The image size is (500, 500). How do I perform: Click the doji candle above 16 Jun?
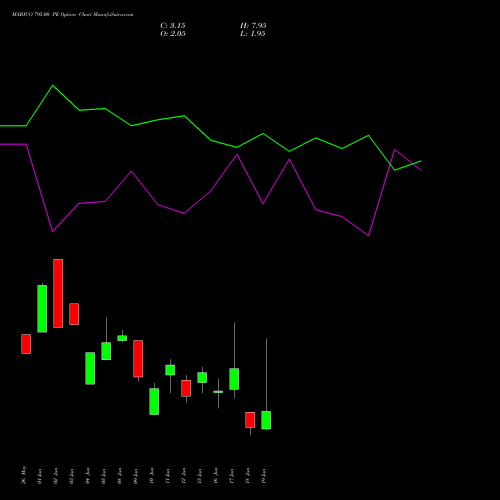pyautogui.click(x=218, y=392)
